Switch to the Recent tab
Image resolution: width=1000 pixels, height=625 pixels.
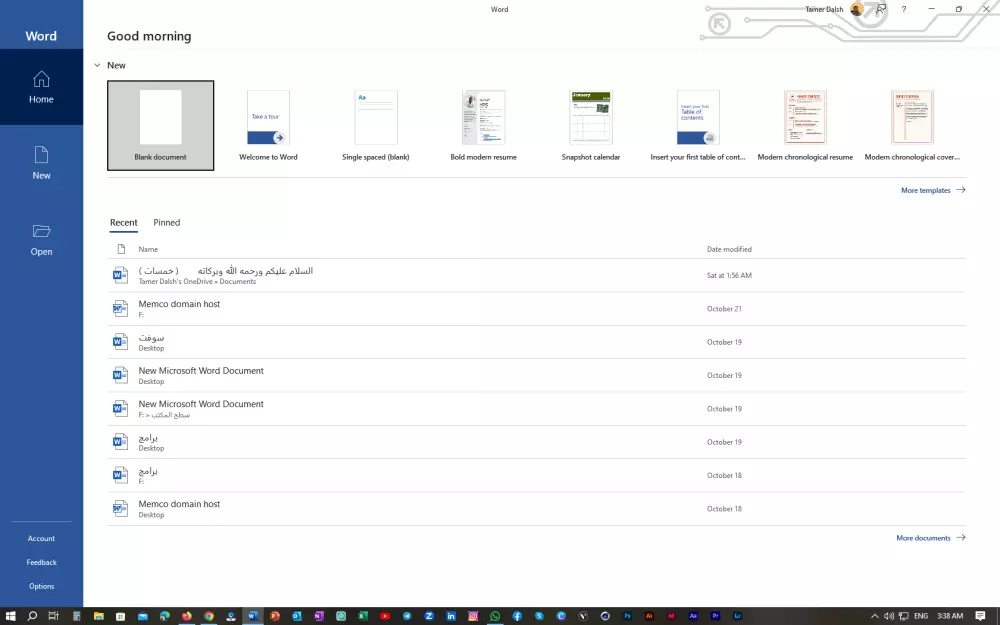click(x=124, y=223)
